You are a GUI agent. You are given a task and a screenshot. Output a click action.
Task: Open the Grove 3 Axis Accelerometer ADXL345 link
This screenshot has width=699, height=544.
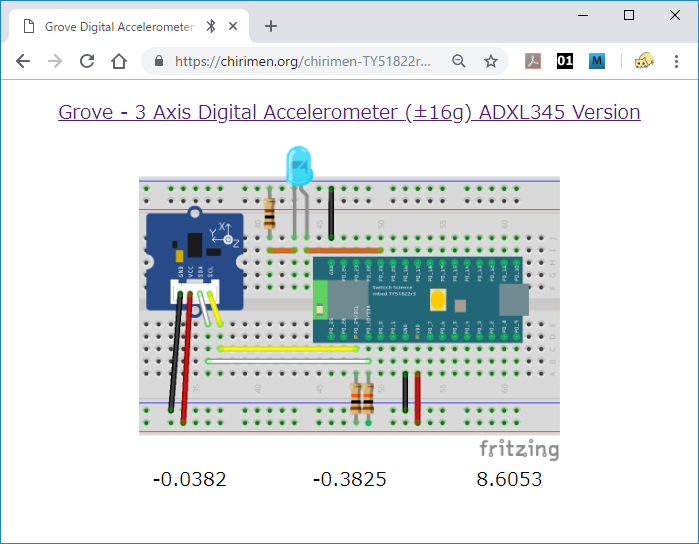[349, 112]
